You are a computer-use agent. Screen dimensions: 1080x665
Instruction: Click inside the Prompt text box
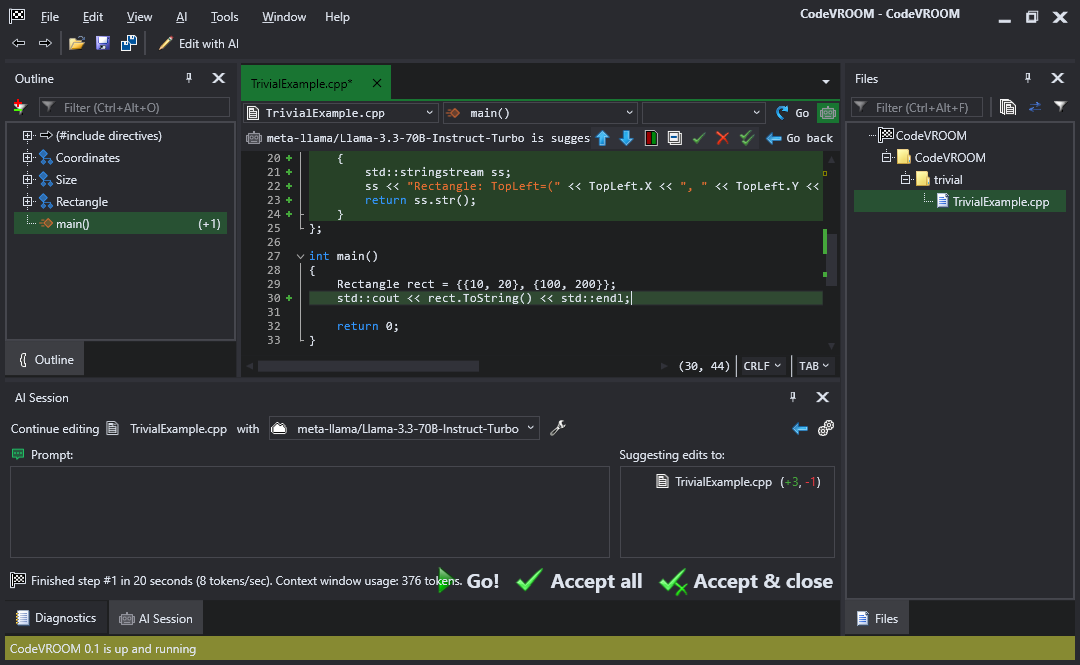coord(310,512)
